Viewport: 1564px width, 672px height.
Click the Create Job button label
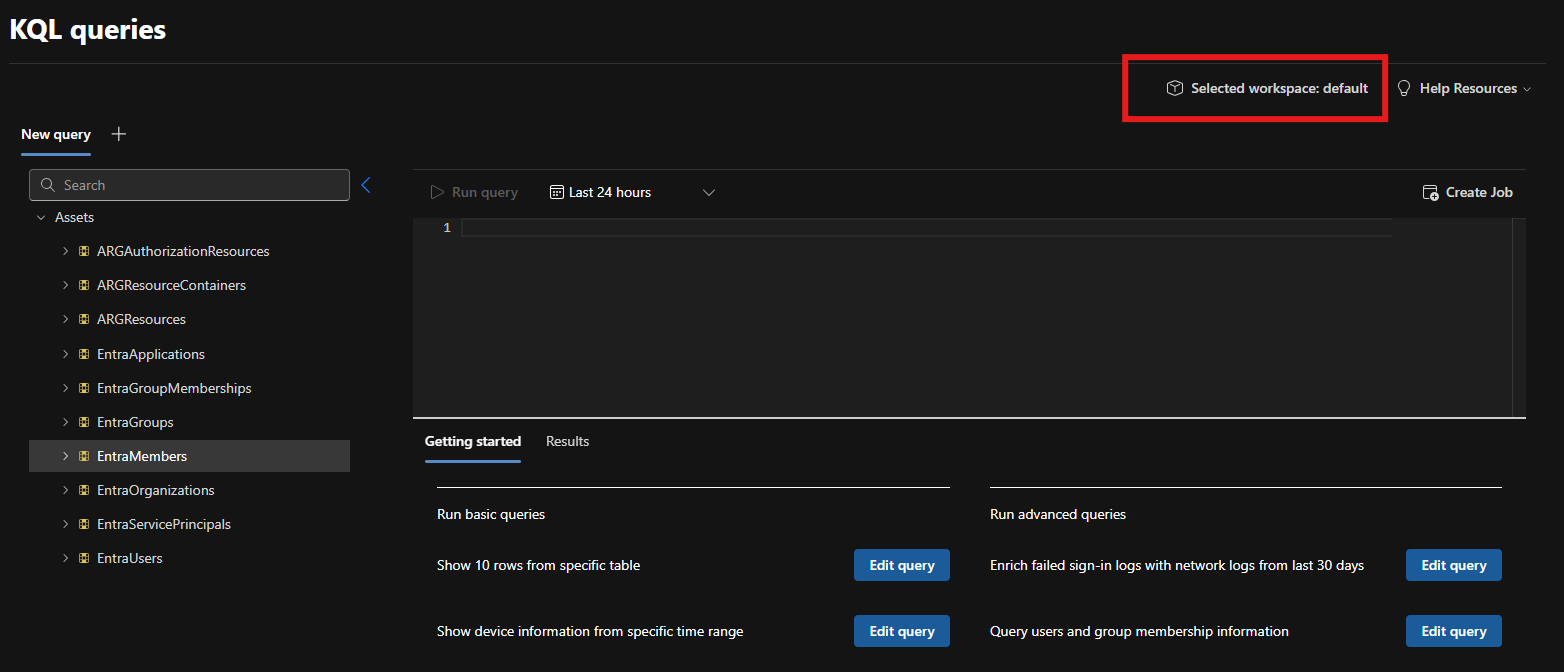coord(1479,192)
